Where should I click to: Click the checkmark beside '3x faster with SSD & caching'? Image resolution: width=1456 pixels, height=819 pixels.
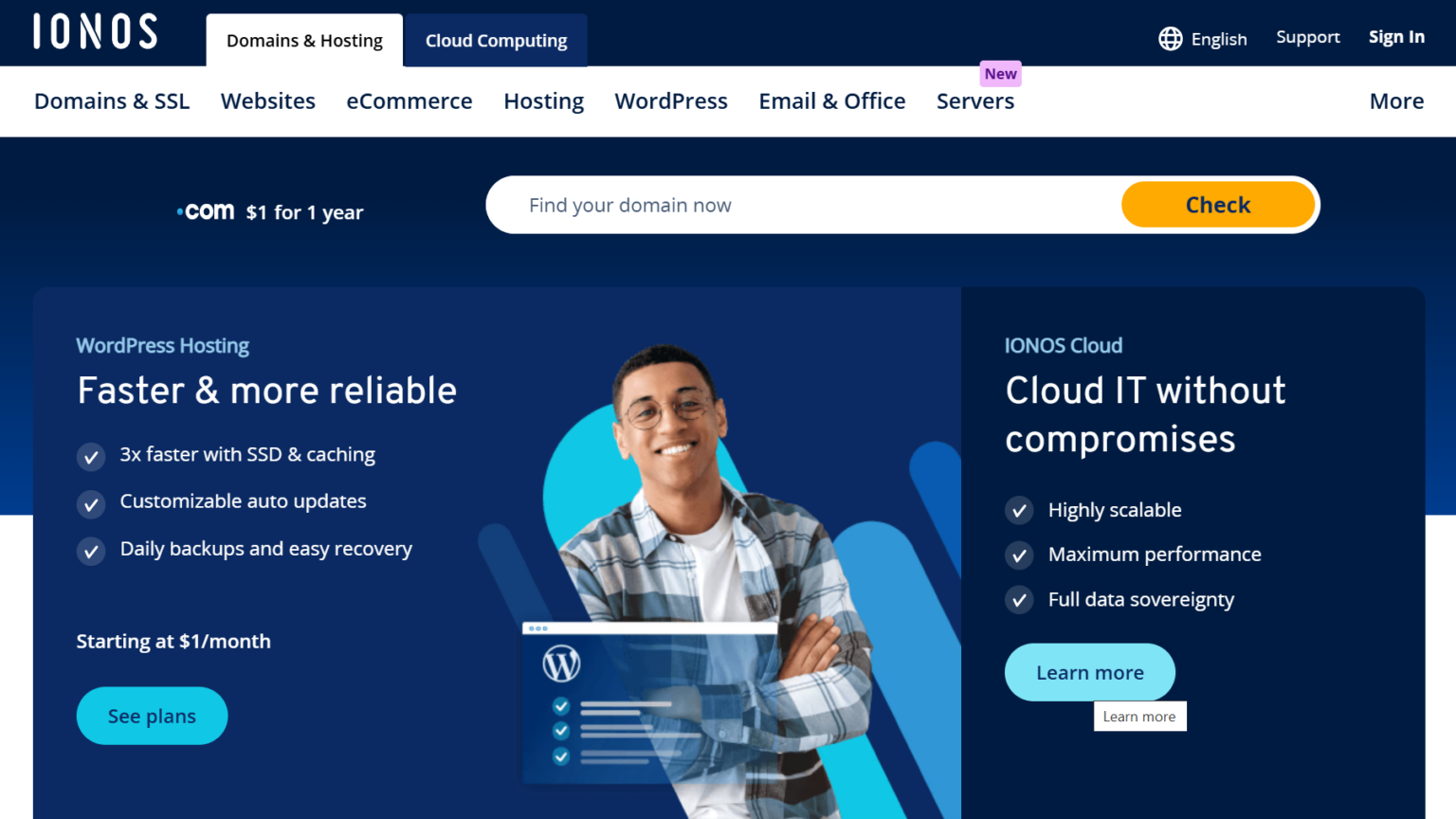[x=90, y=456]
